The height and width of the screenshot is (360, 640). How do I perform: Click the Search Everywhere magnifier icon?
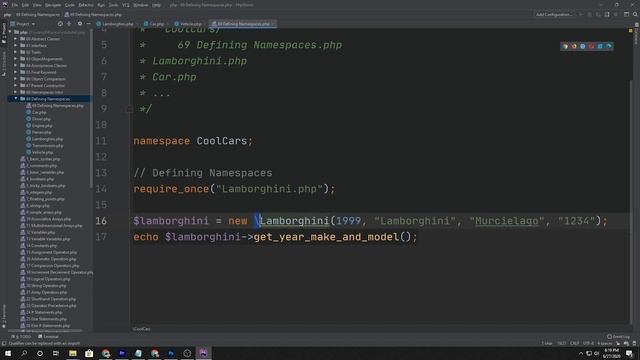click(x=636, y=14)
